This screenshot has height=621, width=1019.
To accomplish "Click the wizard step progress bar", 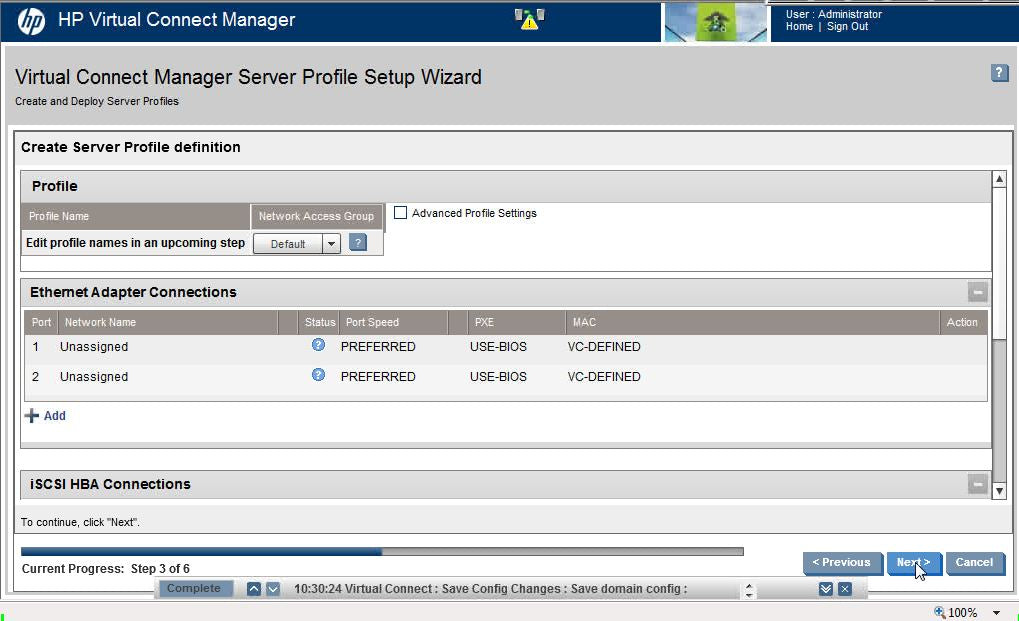I will point(382,551).
